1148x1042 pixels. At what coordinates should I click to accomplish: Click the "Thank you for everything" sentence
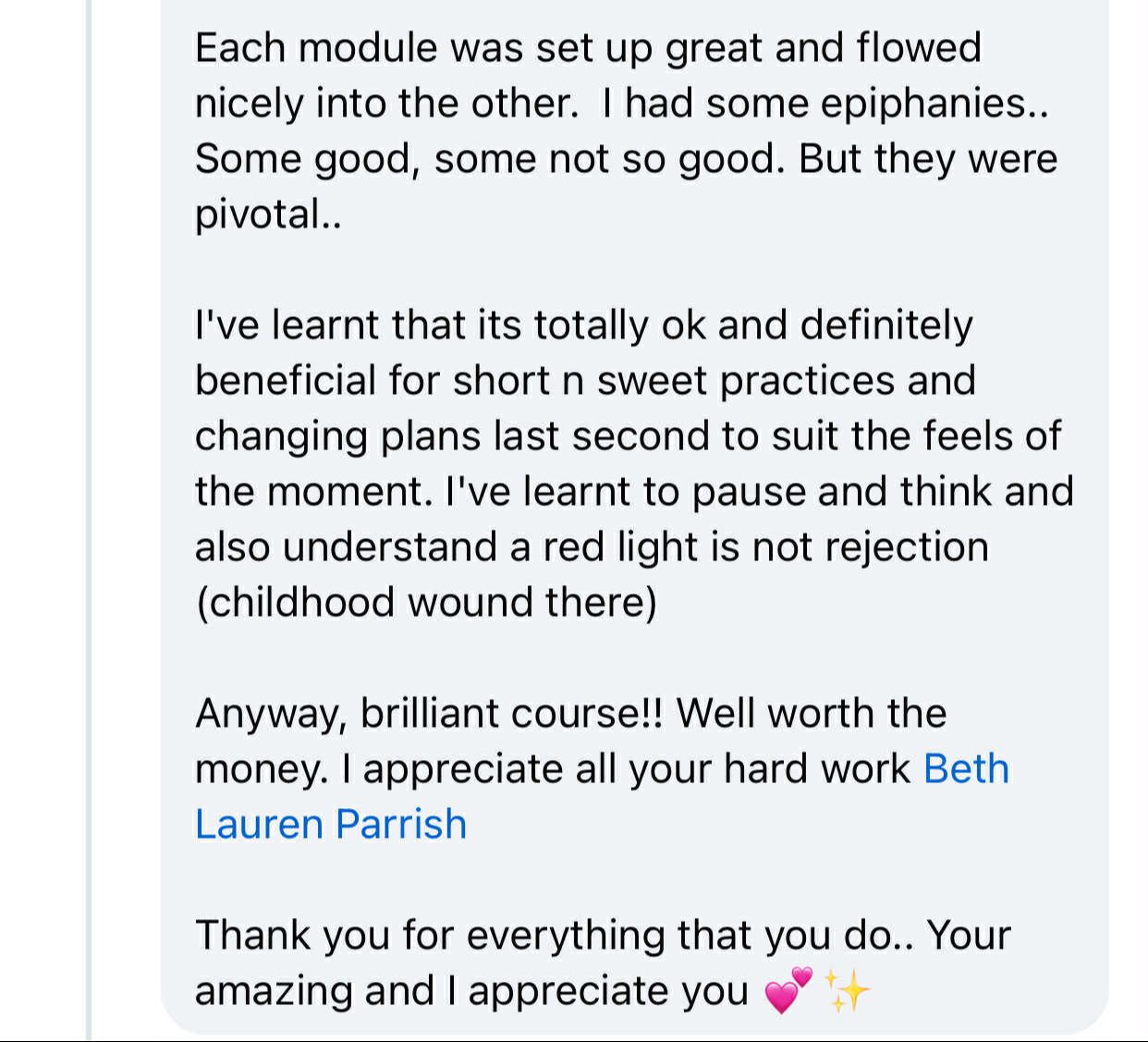click(430, 935)
